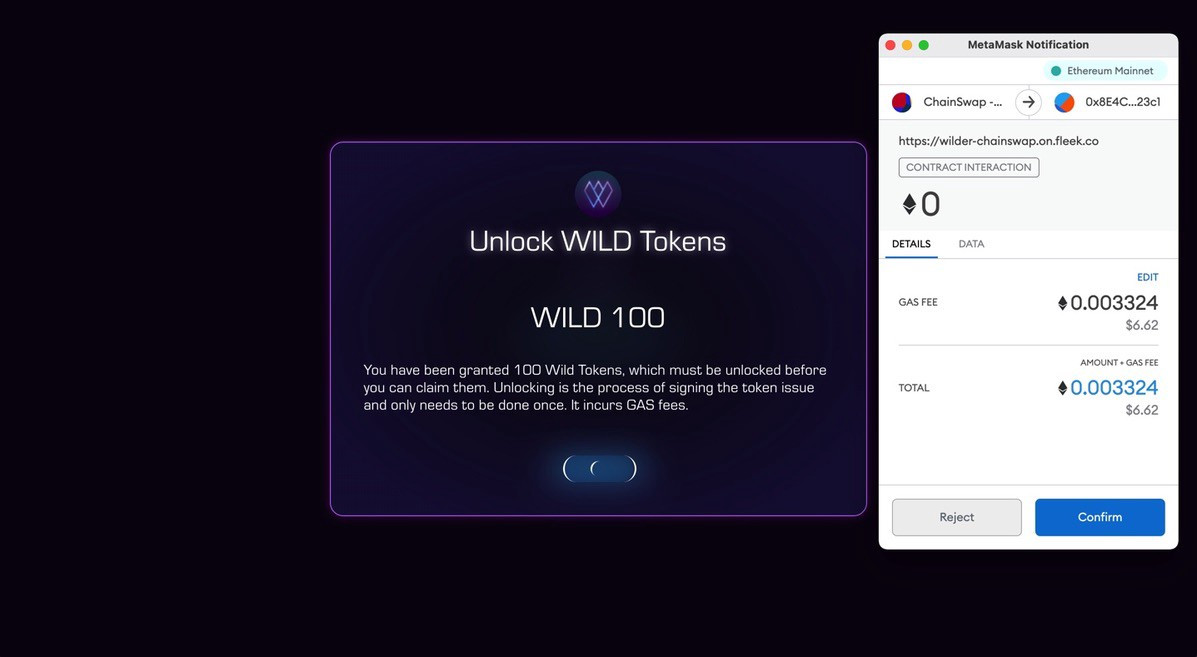This screenshot has height=657, width=1197.
Task: Click the loading unlock button spinner
Action: (x=599, y=469)
